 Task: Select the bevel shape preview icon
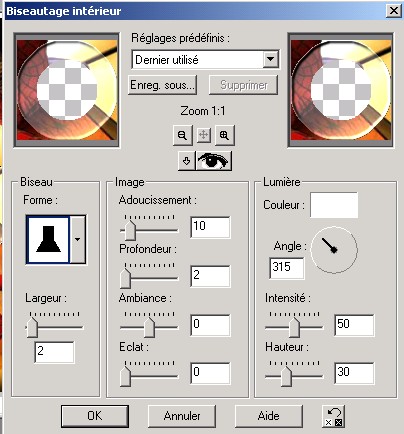[x=48, y=239]
